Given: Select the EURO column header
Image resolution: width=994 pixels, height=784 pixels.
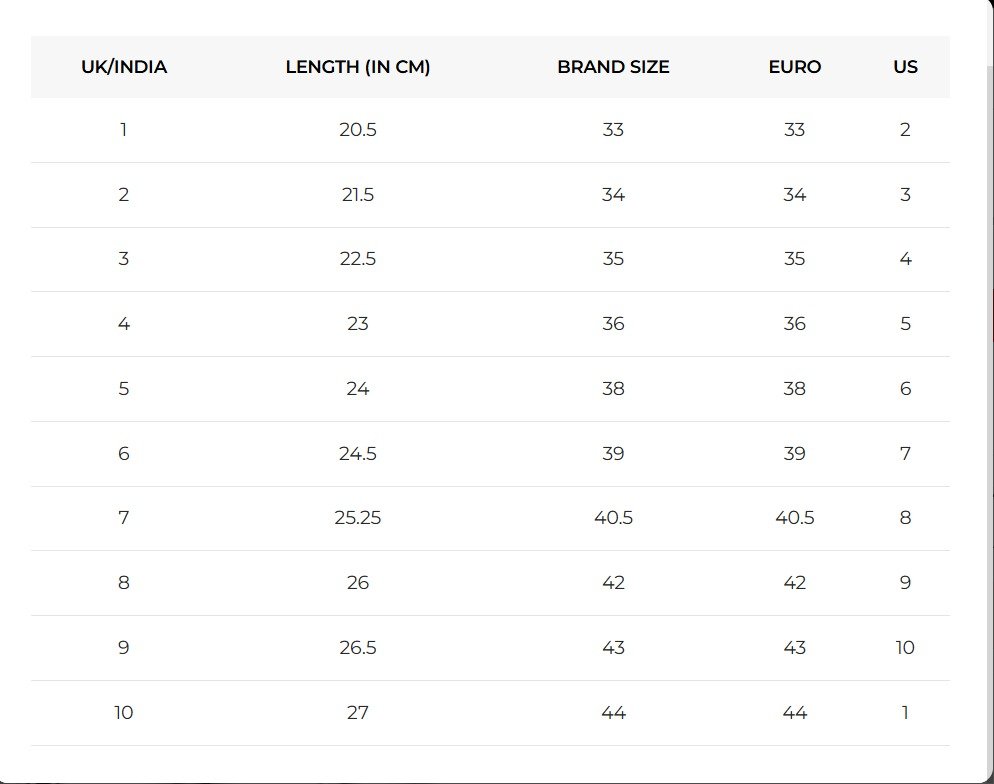Looking at the screenshot, I should (x=794, y=67).
